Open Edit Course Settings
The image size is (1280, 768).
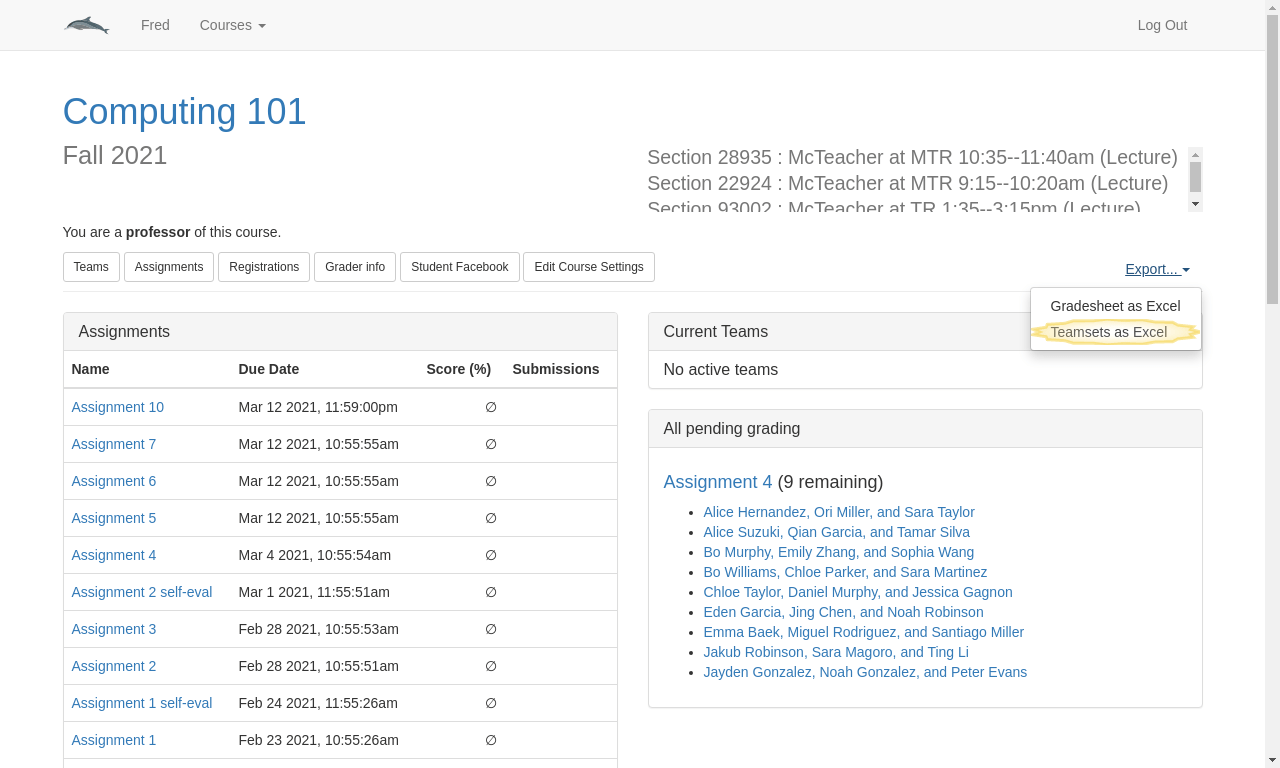pyautogui.click(x=588, y=267)
